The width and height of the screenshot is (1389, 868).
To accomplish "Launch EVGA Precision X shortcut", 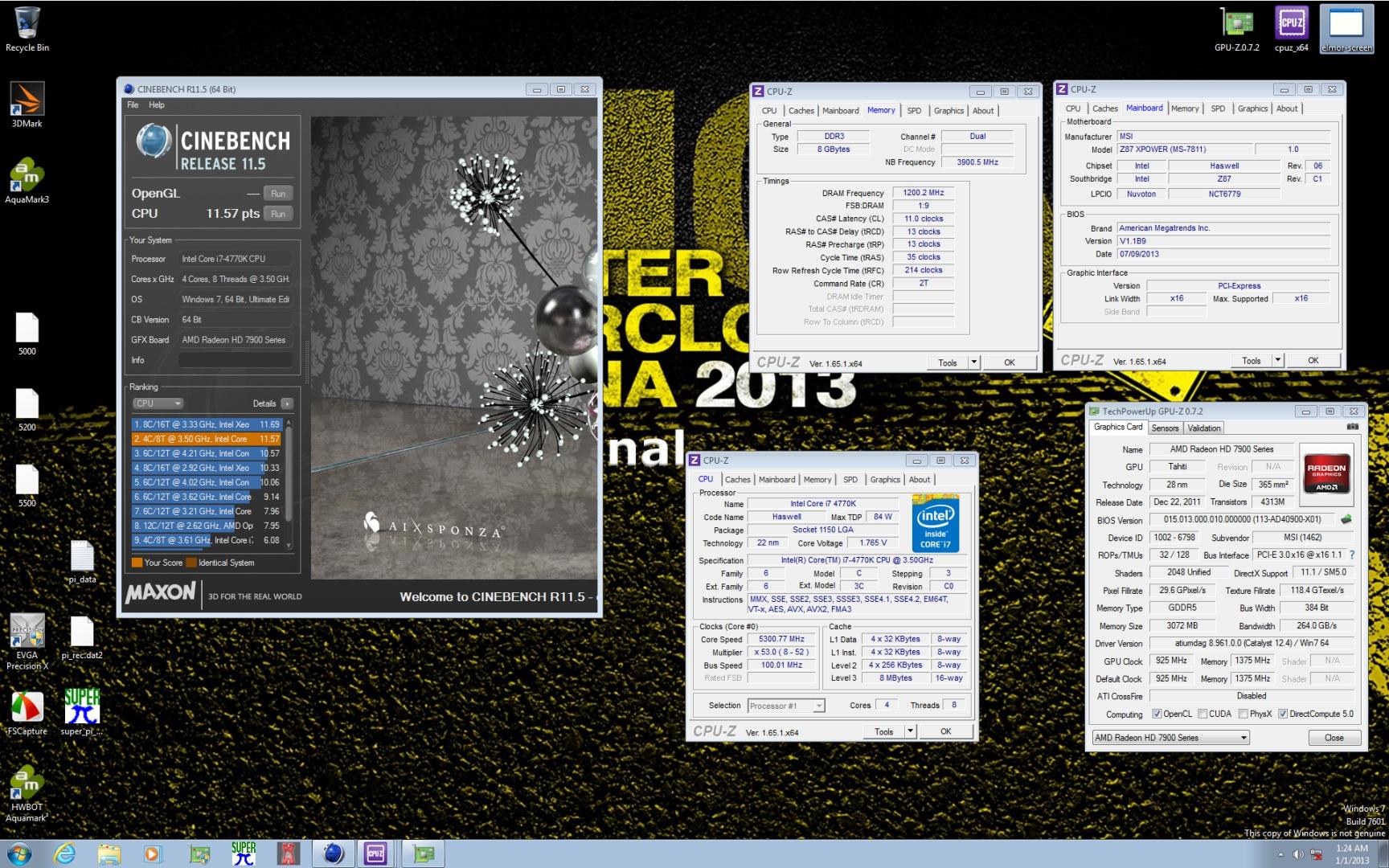I will click(x=27, y=642).
